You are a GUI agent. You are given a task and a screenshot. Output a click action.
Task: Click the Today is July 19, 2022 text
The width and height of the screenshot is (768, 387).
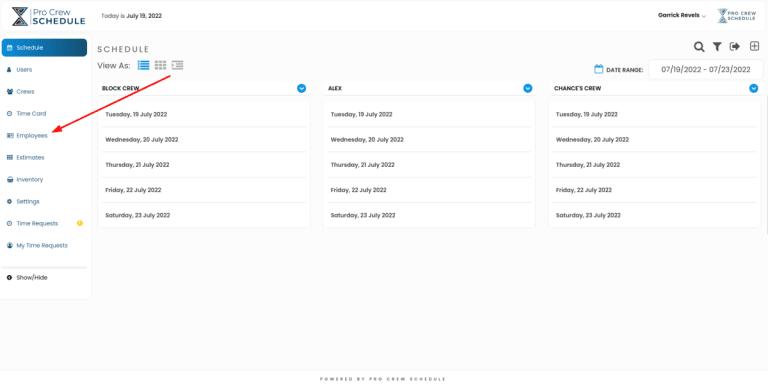[131, 16]
